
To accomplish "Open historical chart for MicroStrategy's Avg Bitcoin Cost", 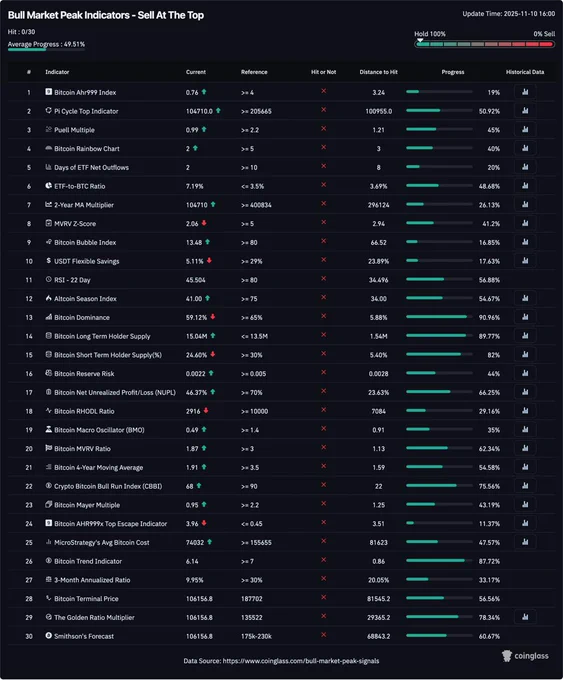I will click(x=525, y=542).
